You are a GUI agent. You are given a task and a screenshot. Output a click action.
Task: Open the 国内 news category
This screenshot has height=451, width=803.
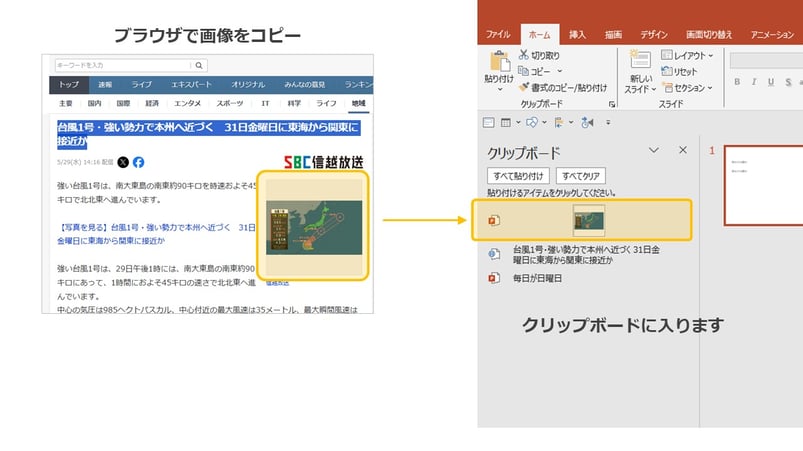pyautogui.click(x=94, y=103)
